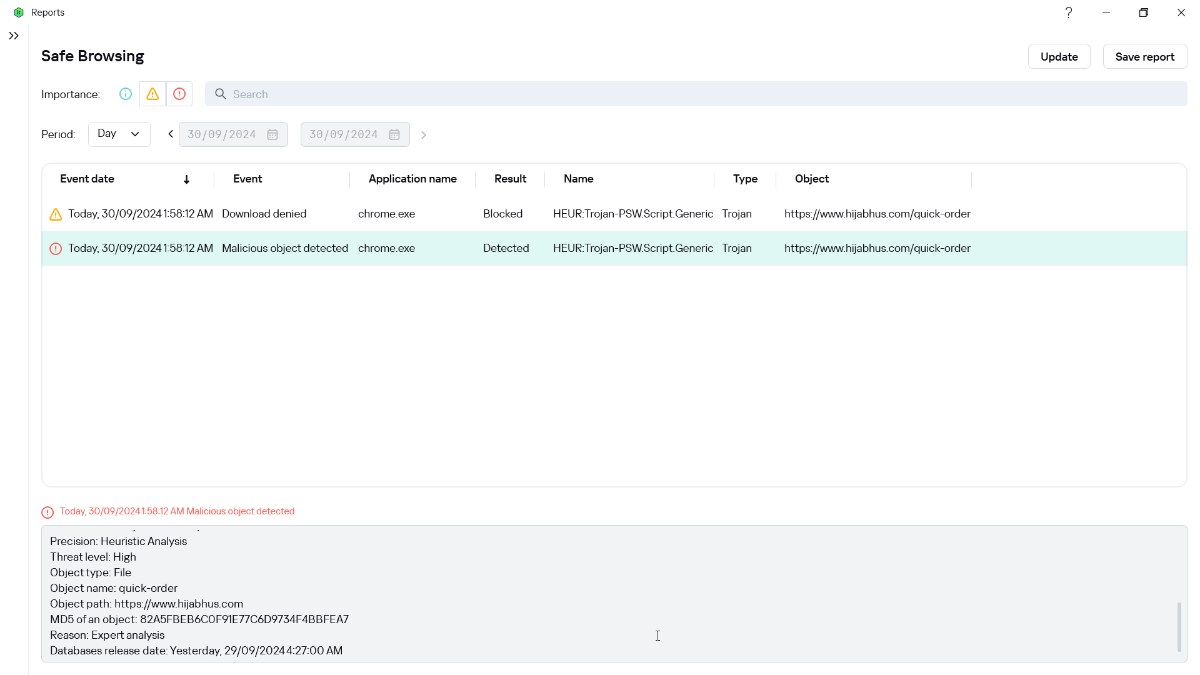1200x675 pixels.
Task: Toggle the warning importance filter
Action: [x=152, y=94]
